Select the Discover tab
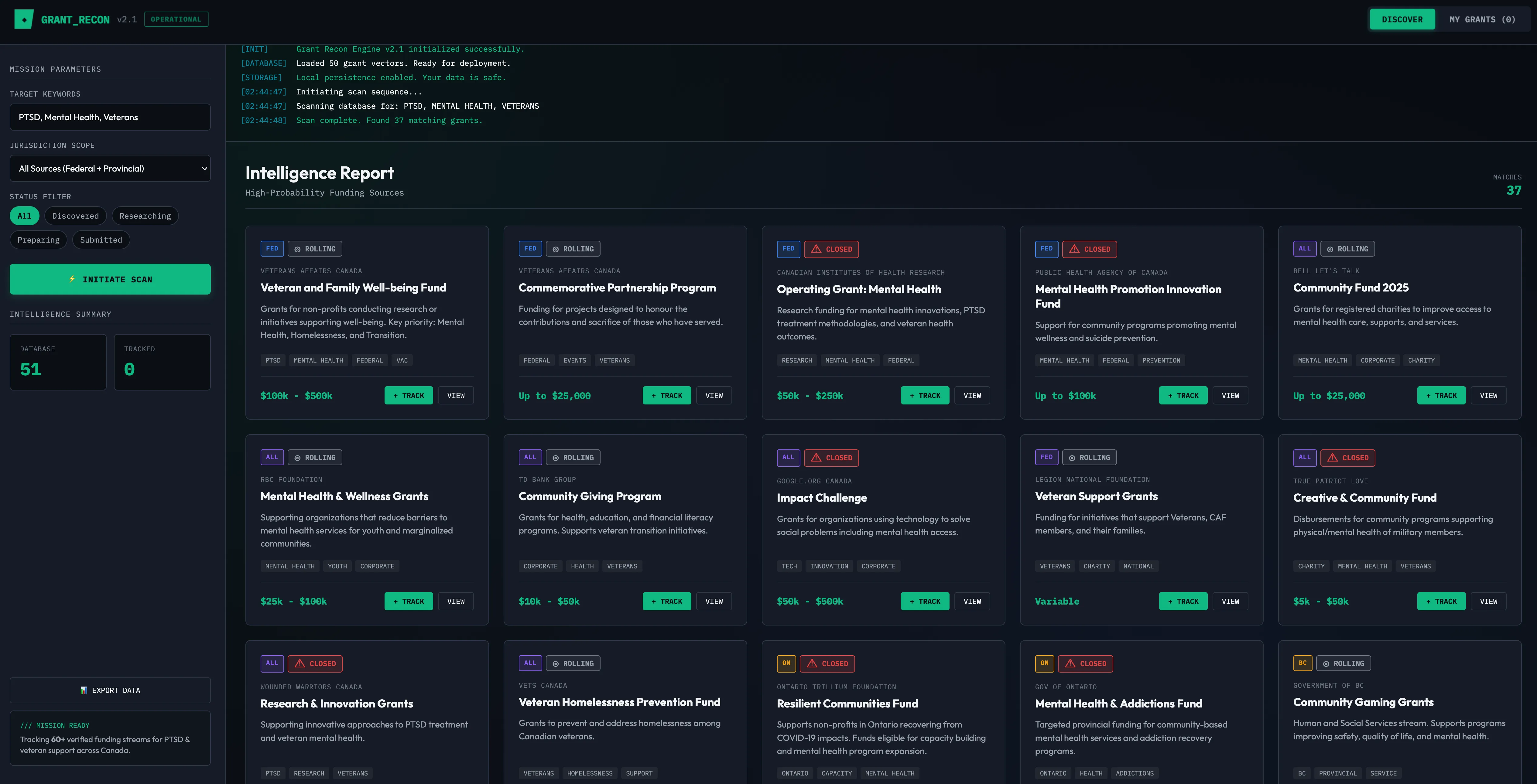 [1402, 19]
